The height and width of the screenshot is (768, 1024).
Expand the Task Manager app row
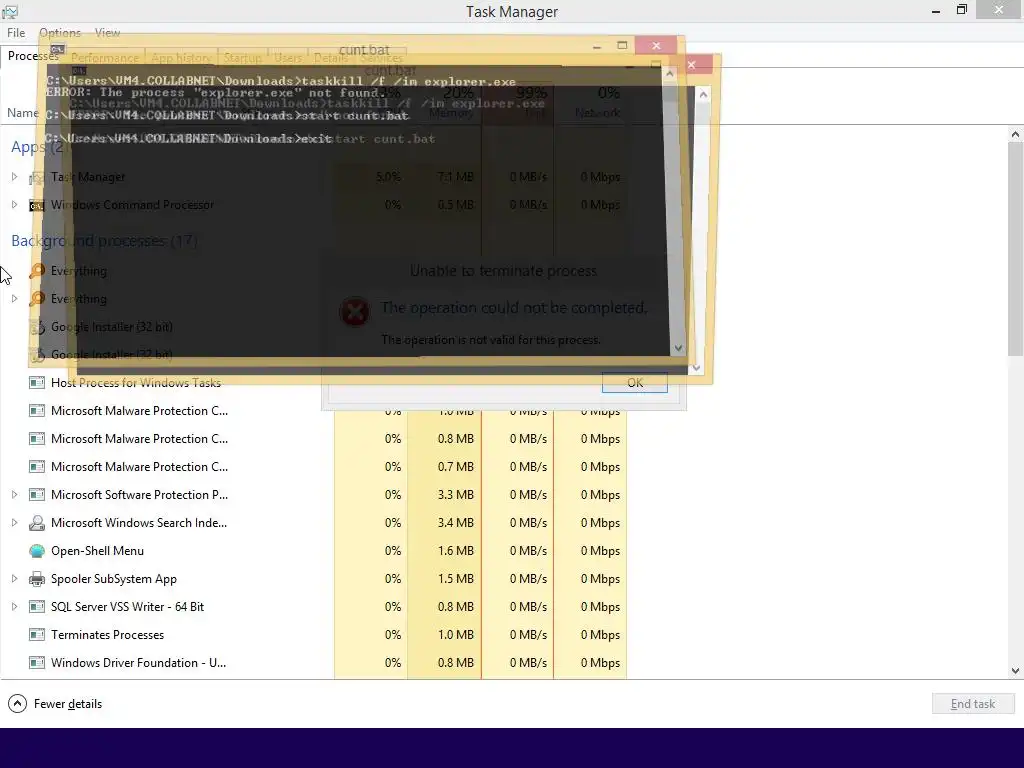coord(14,176)
